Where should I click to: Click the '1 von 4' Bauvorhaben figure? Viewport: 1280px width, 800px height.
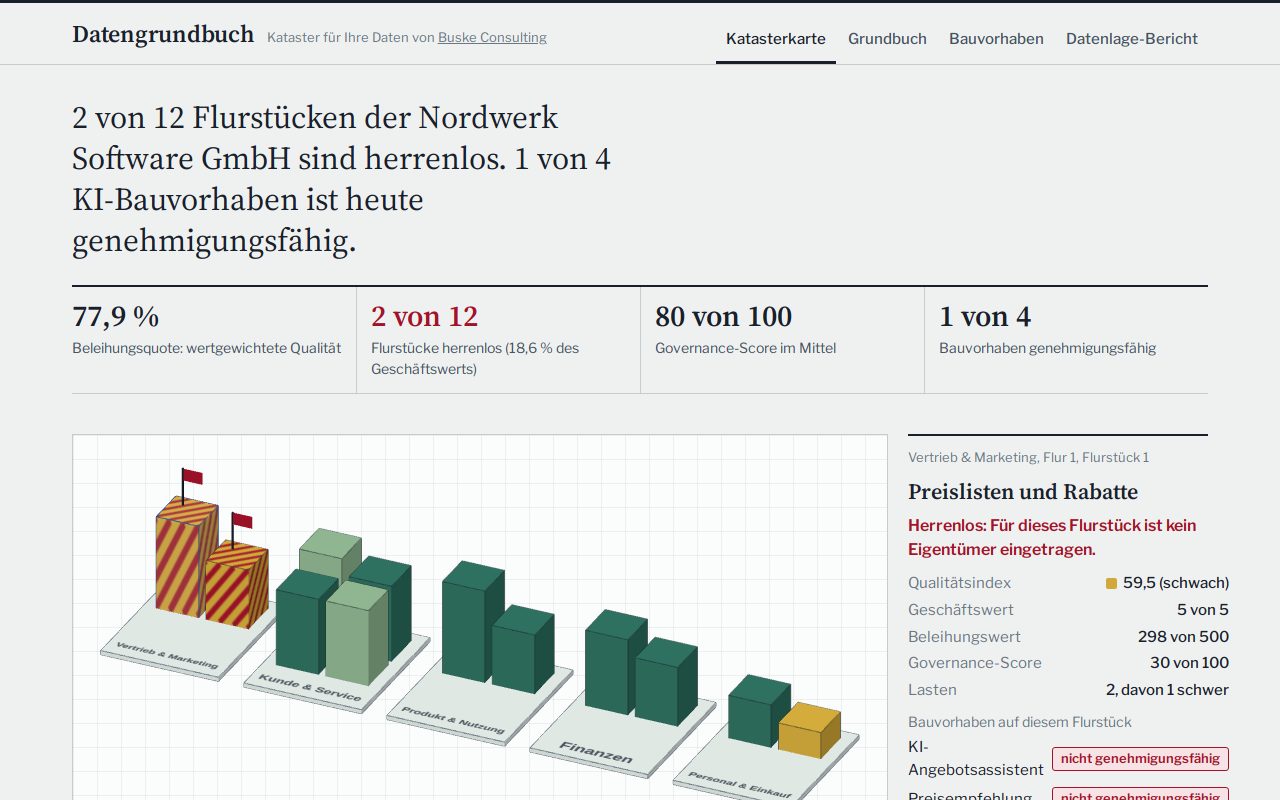(985, 316)
